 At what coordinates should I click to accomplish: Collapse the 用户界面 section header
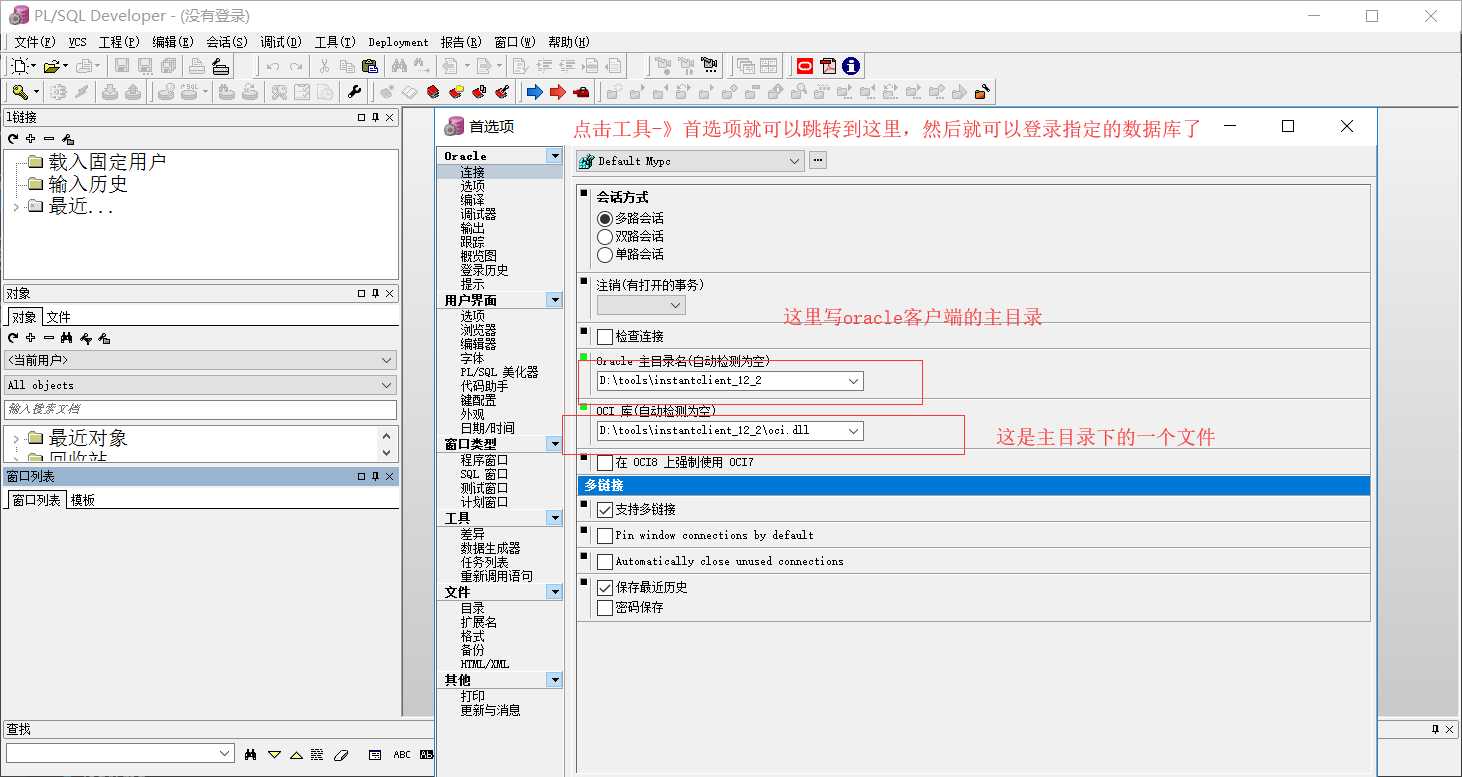click(x=554, y=300)
